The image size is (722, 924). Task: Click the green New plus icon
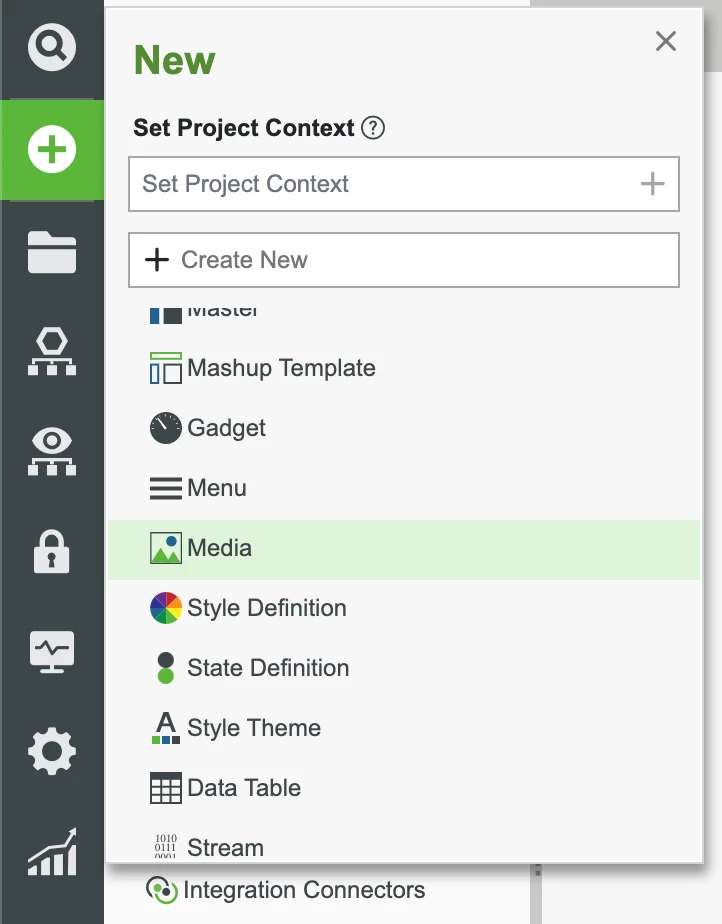(52, 151)
